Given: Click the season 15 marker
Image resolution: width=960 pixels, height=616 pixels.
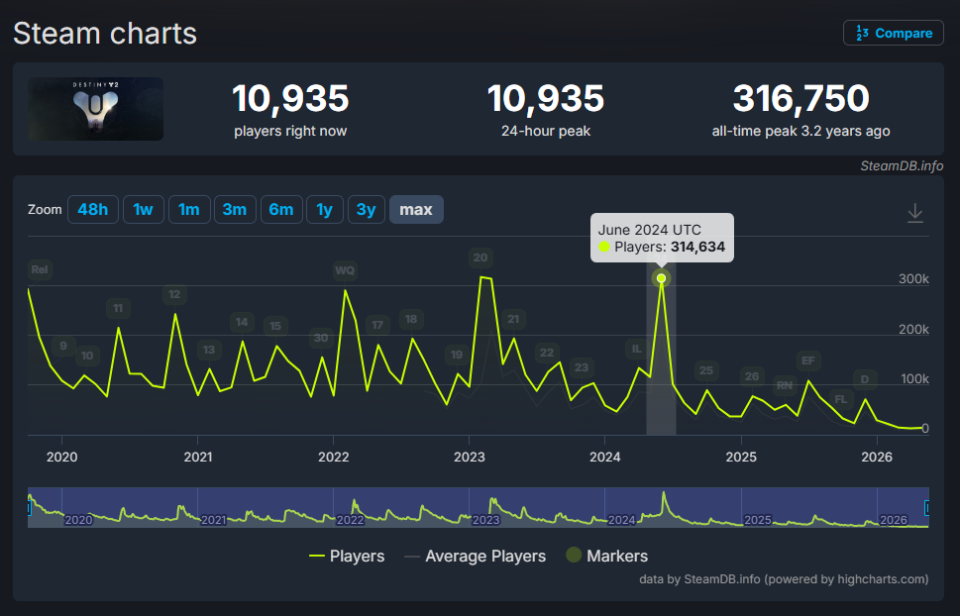Looking at the screenshot, I should tap(276, 326).
